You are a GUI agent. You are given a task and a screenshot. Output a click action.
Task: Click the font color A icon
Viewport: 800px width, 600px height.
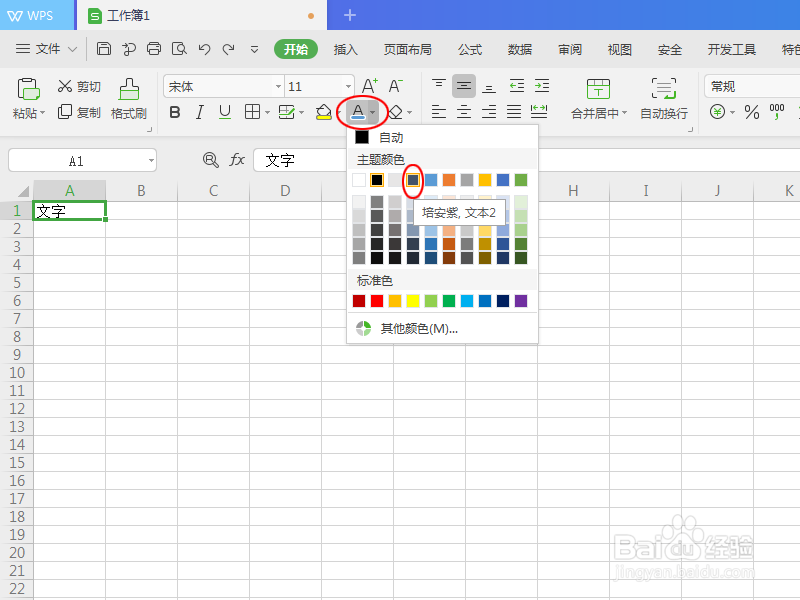(358, 112)
